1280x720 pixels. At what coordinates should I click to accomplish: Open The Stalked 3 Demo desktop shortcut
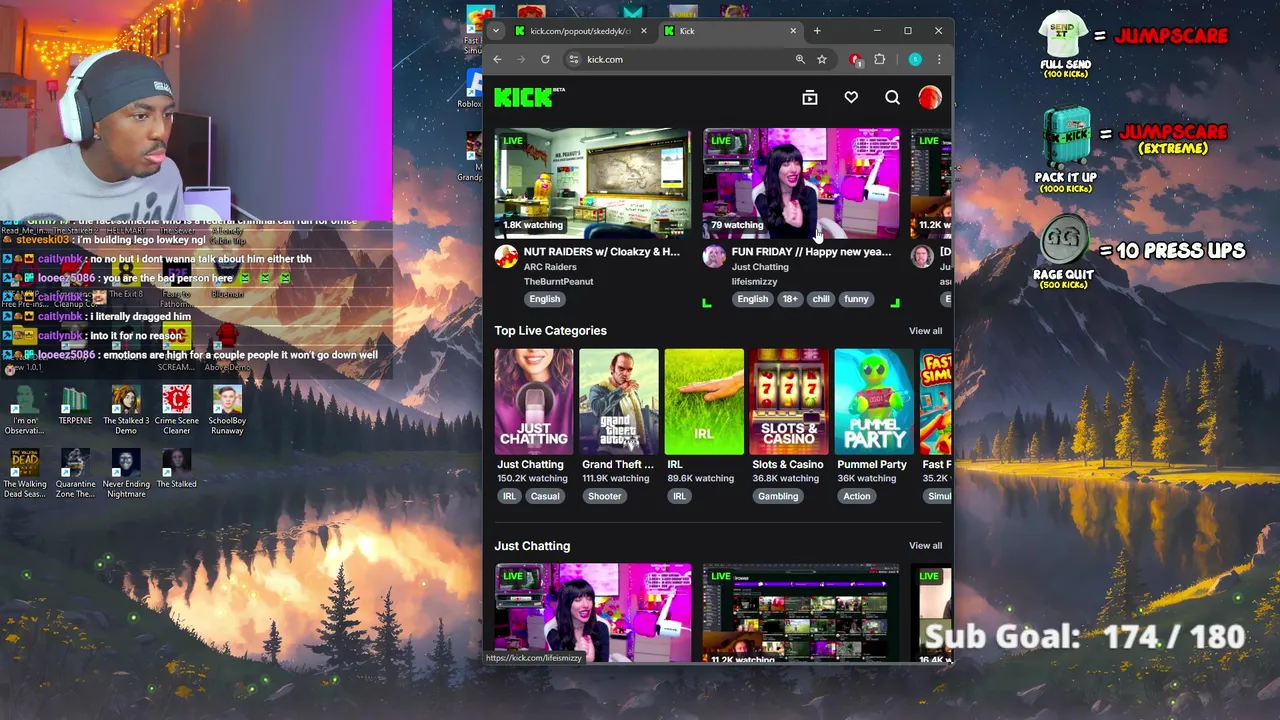[126, 411]
